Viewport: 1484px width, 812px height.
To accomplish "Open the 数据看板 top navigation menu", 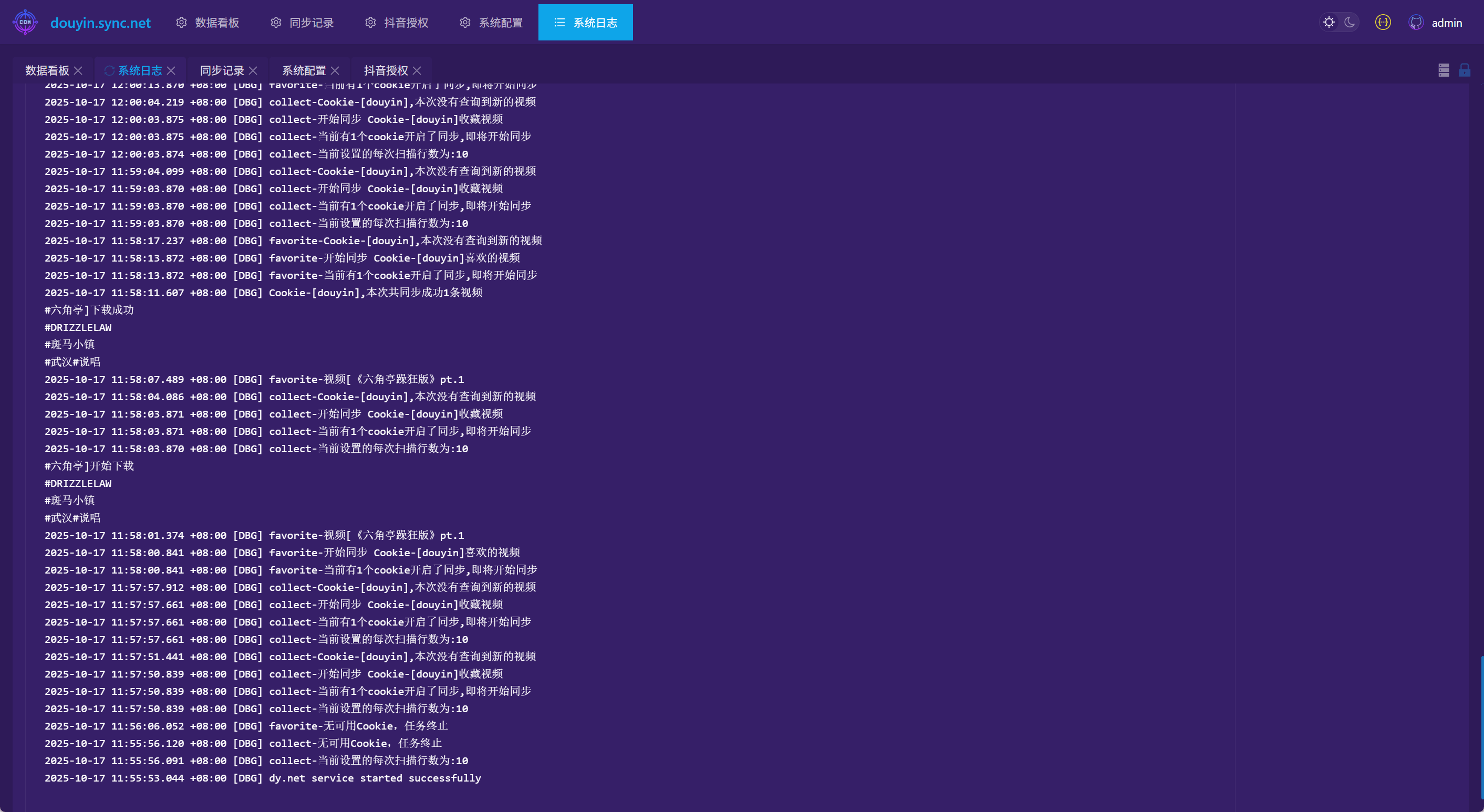I will tap(207, 23).
